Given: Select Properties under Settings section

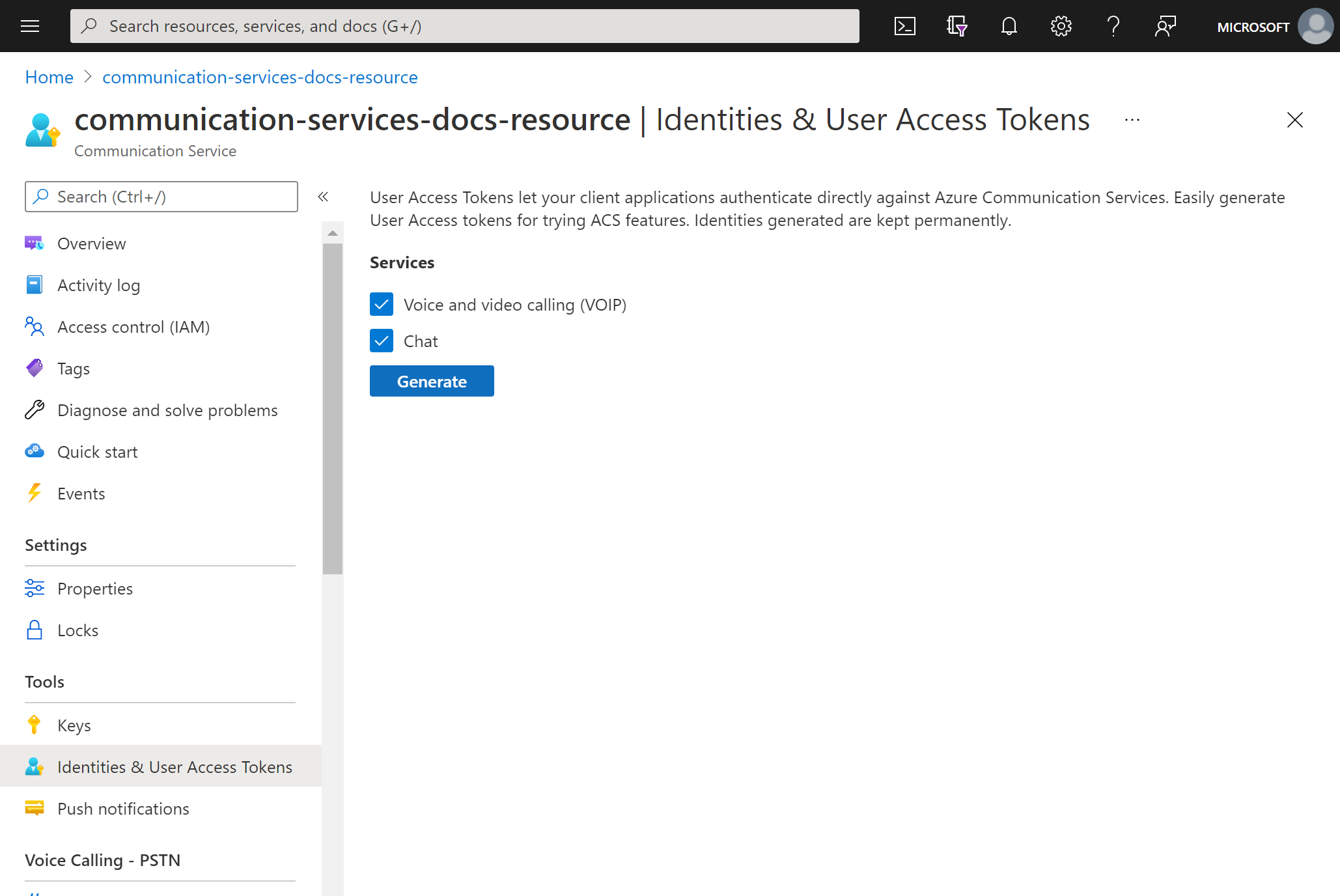Looking at the screenshot, I should (x=94, y=588).
